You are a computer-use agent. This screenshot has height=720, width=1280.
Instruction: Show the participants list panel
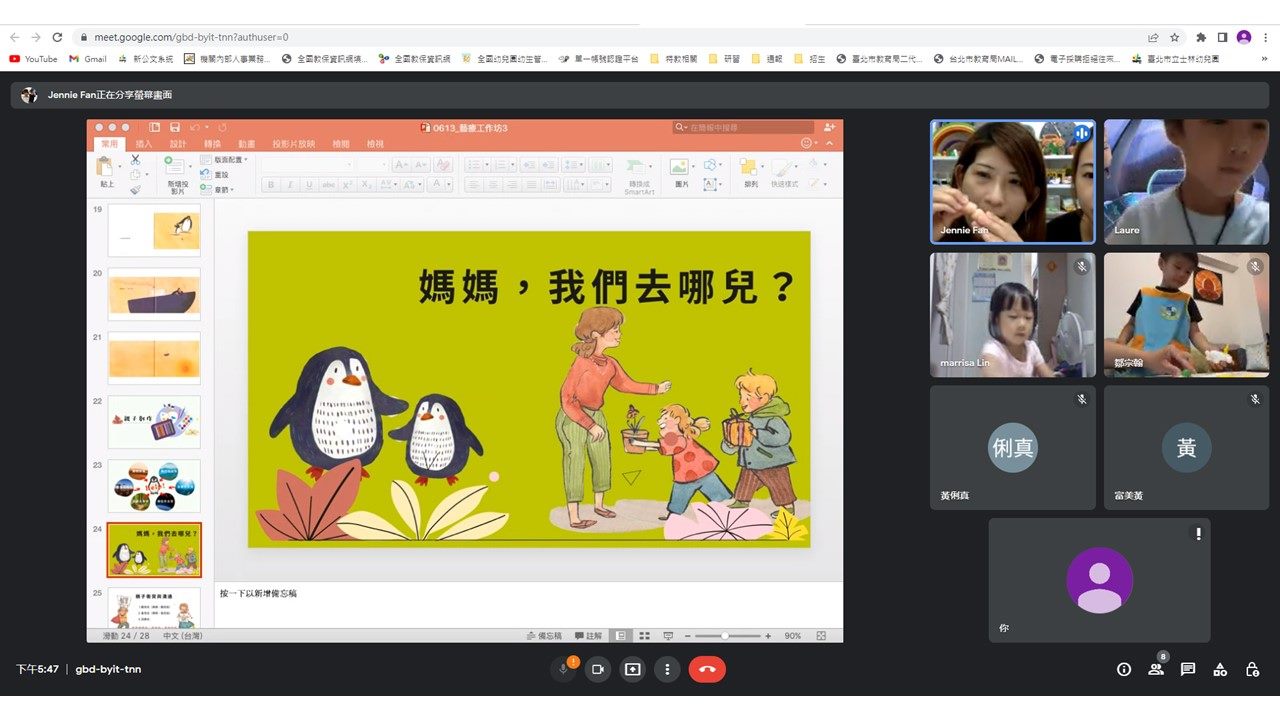pos(1156,669)
